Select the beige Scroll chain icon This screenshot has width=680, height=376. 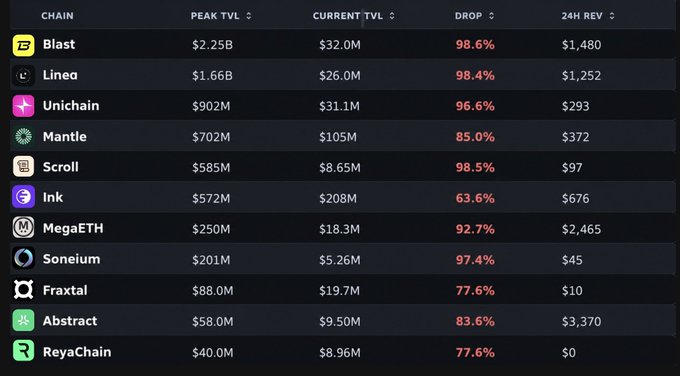23,167
